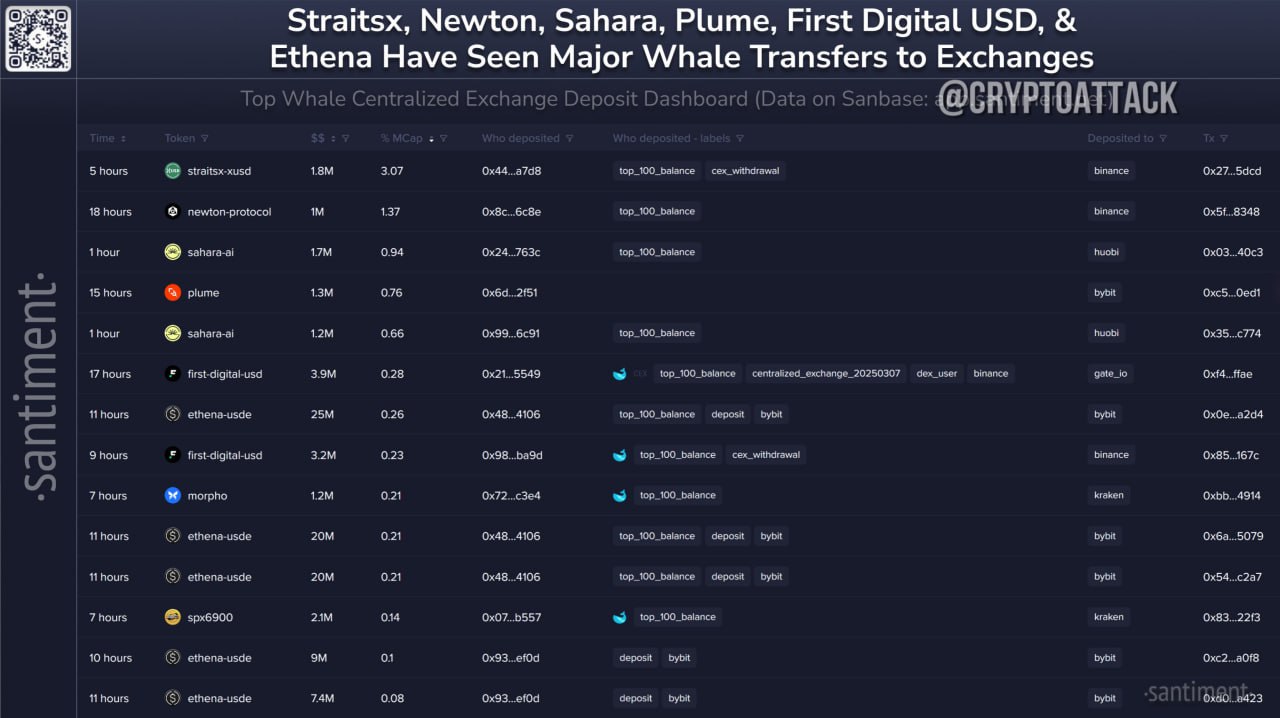Click the whale icon in morpho row
The height and width of the screenshot is (718, 1280).
(x=620, y=495)
